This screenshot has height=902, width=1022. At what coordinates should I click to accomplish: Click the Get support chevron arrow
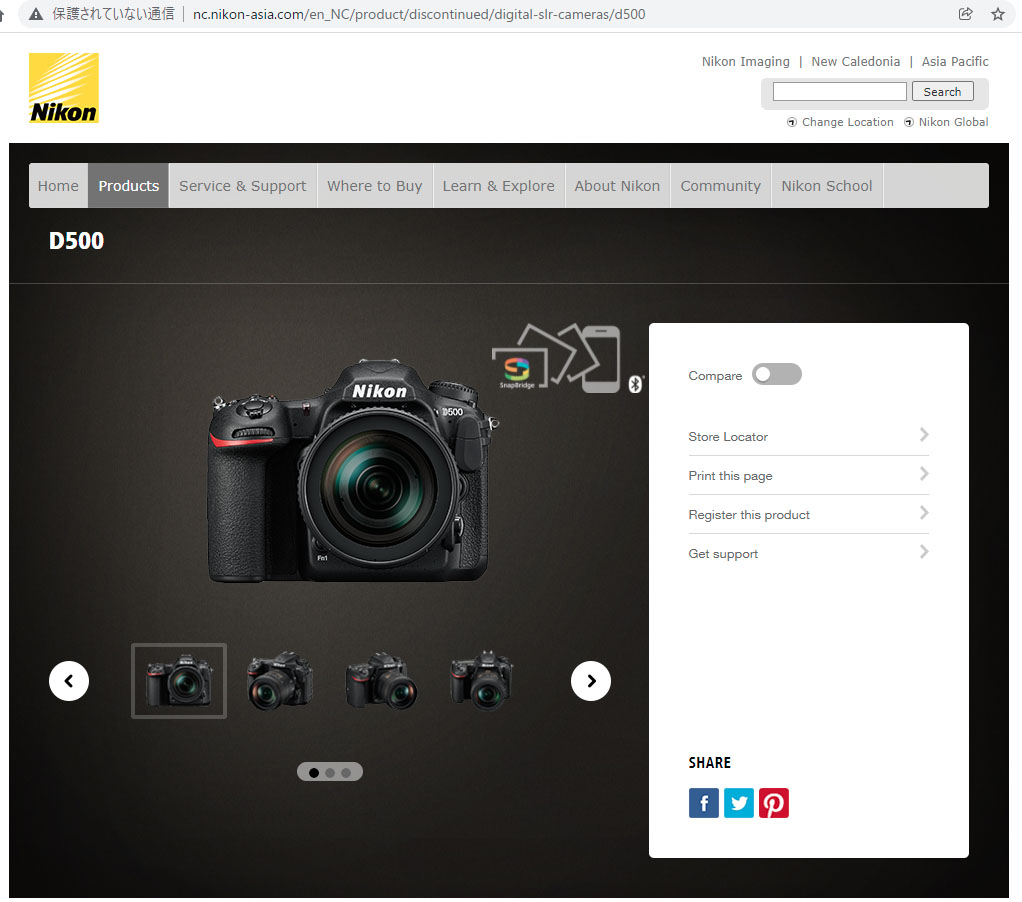(x=924, y=552)
